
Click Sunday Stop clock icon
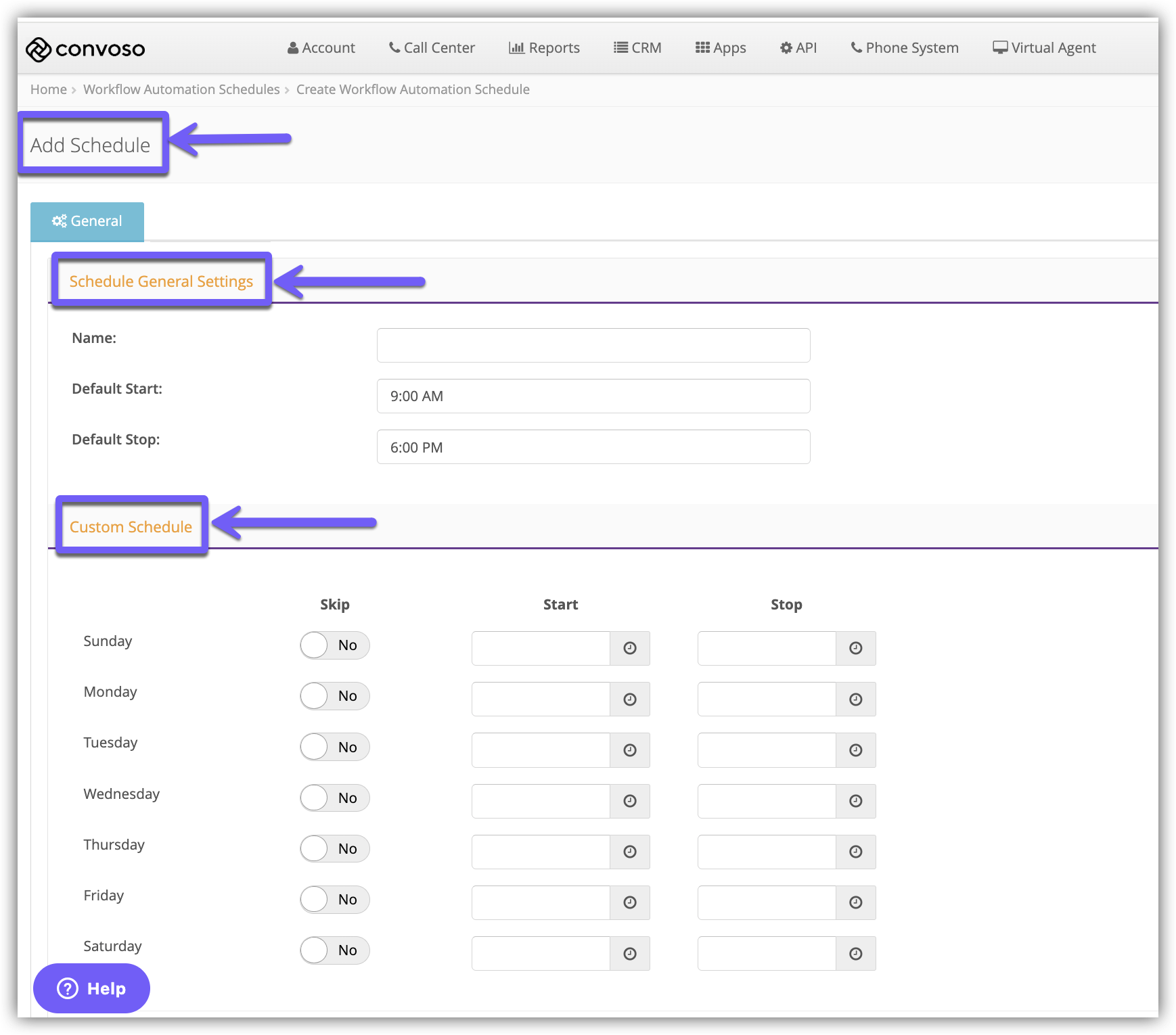(x=855, y=648)
